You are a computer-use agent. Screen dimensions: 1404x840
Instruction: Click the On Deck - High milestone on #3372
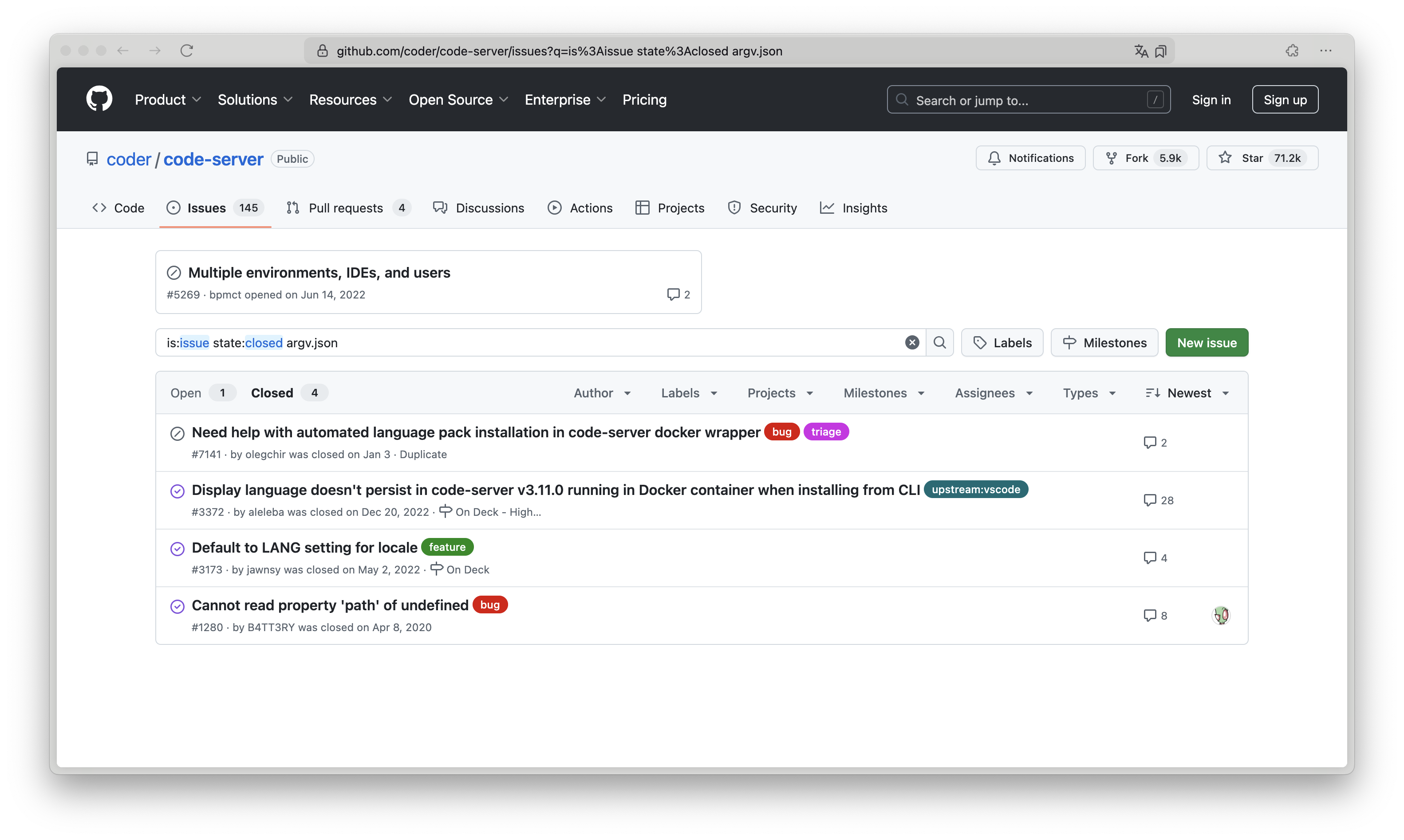pos(490,512)
